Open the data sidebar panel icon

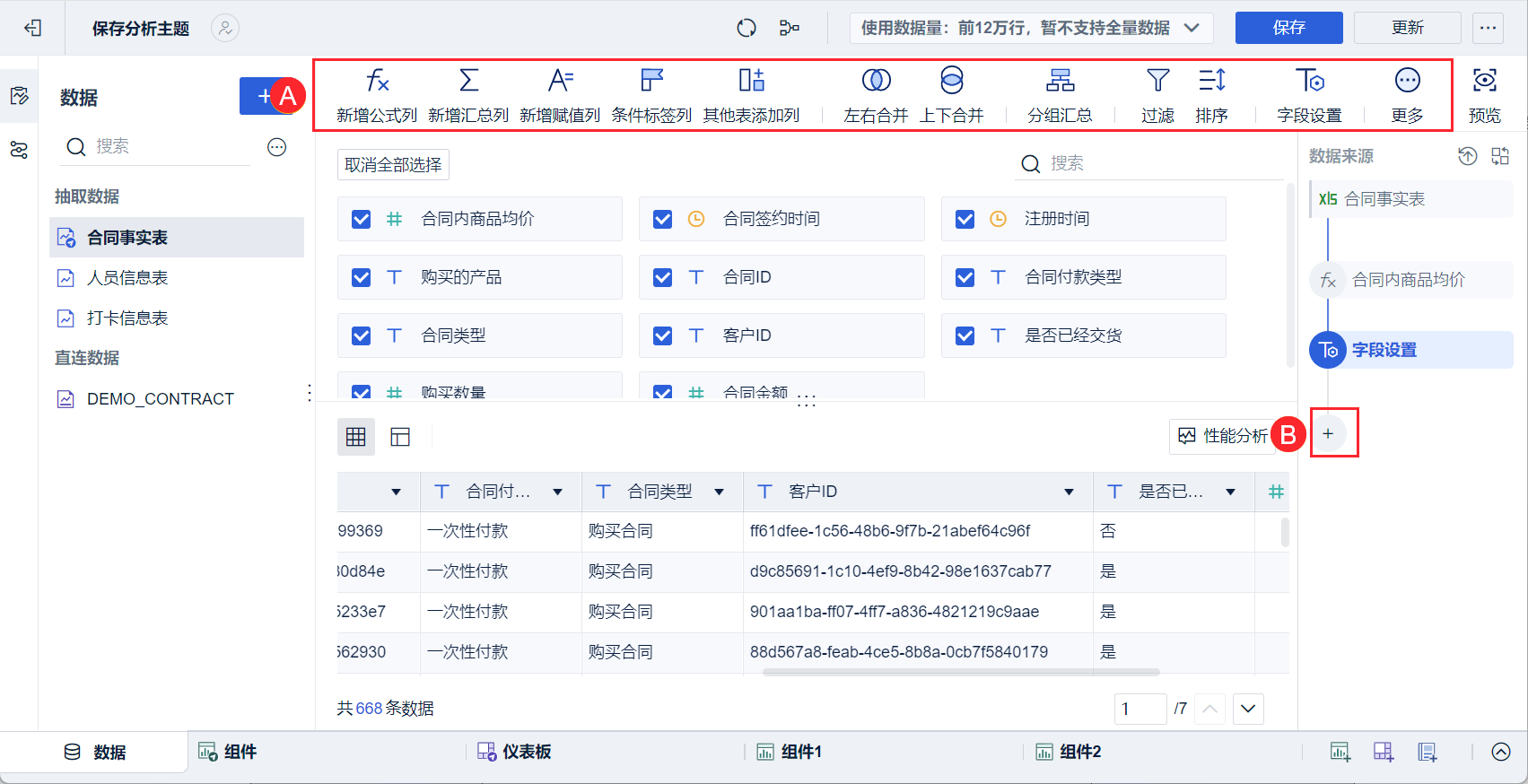[19, 96]
